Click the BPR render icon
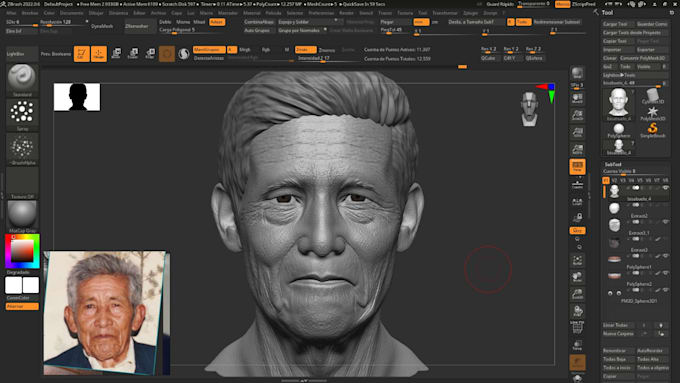This screenshot has width=680, height=383. pyautogui.click(x=577, y=73)
